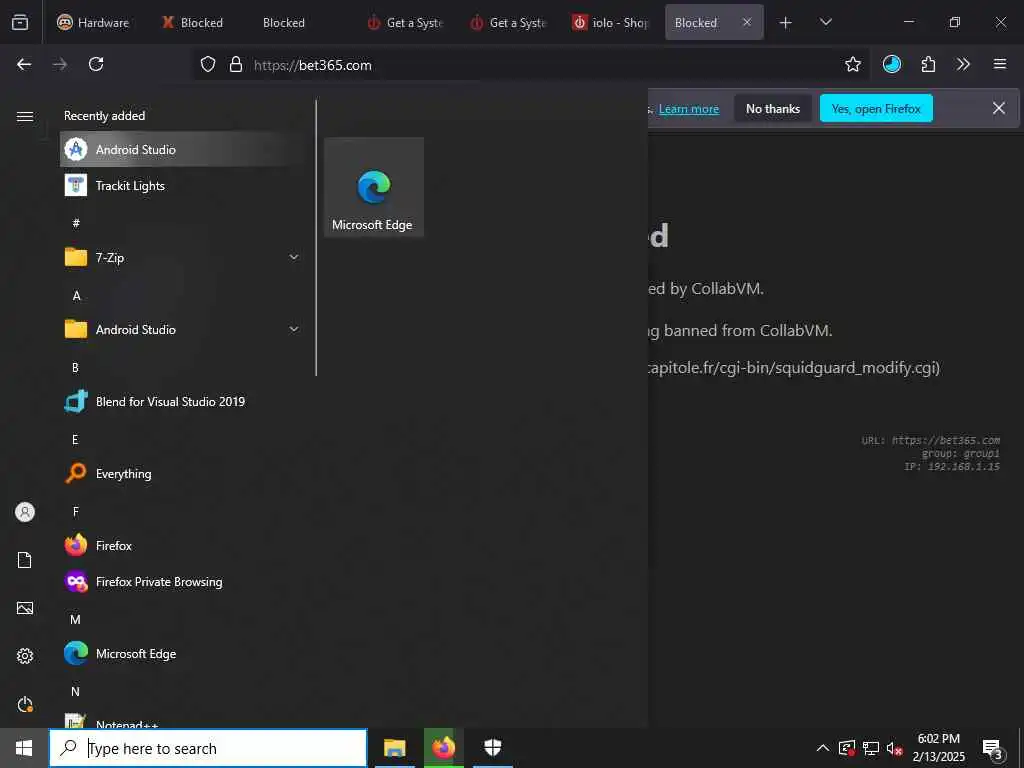Switch to the first Get a System tab
The image size is (1024, 768).
(405, 22)
